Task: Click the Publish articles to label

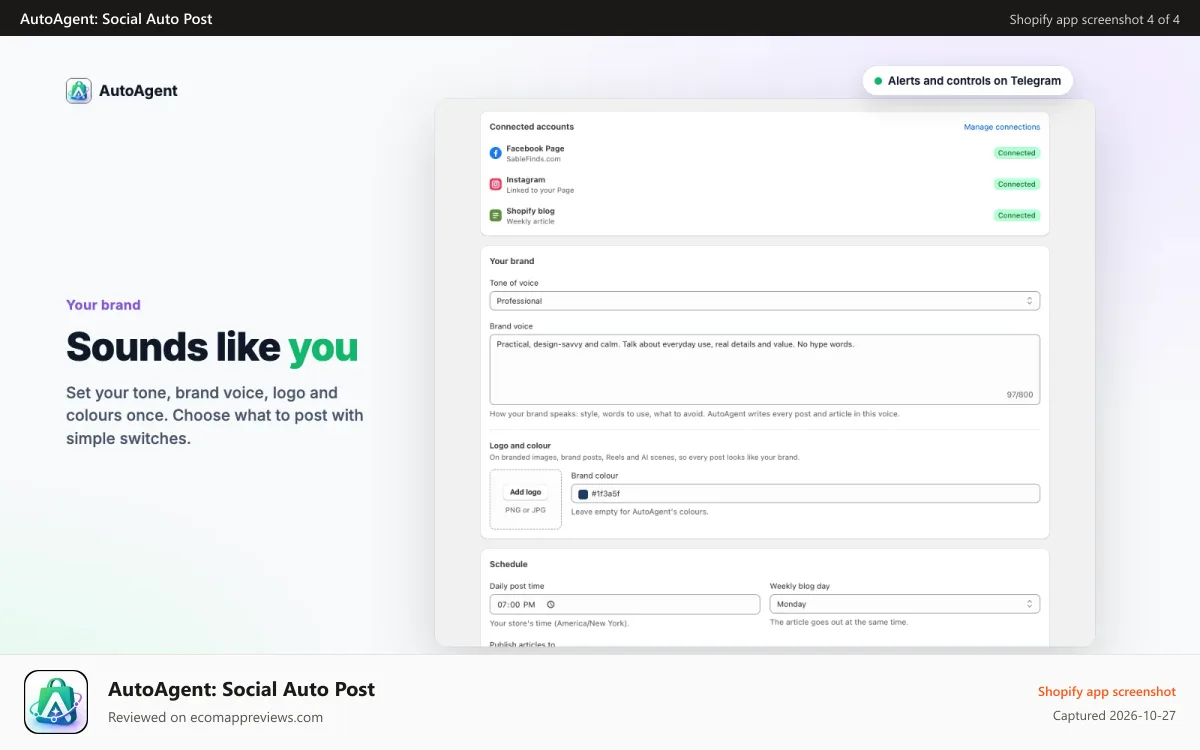Action: pyautogui.click(x=522, y=645)
